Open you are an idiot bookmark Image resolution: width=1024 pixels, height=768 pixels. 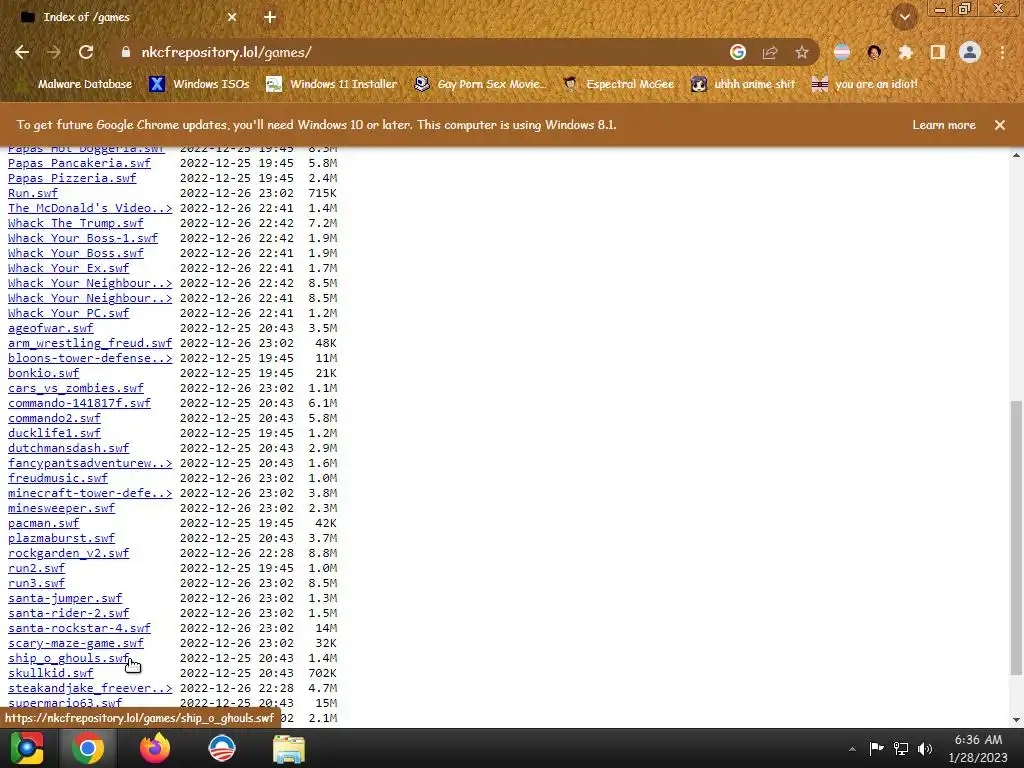point(864,84)
